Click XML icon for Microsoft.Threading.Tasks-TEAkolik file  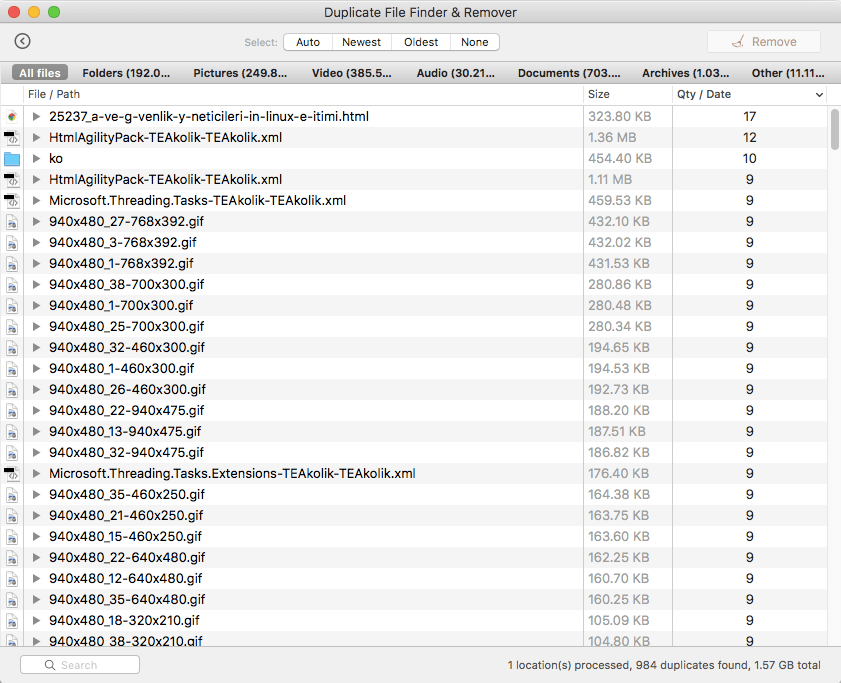[x=12, y=201]
